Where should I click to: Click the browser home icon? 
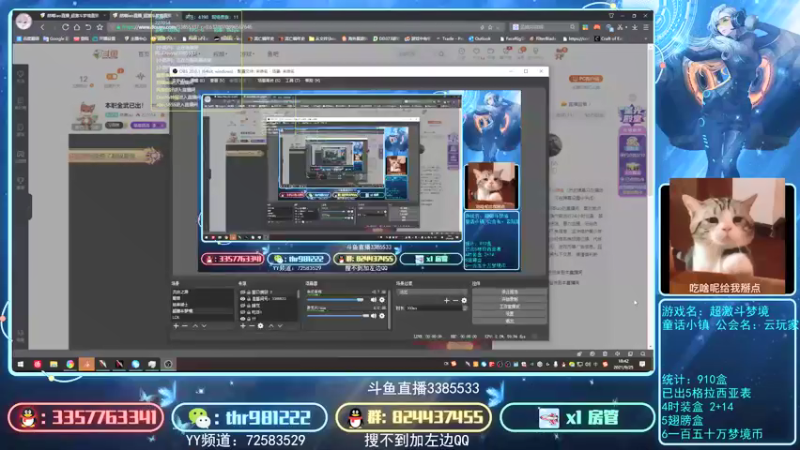(x=77, y=27)
